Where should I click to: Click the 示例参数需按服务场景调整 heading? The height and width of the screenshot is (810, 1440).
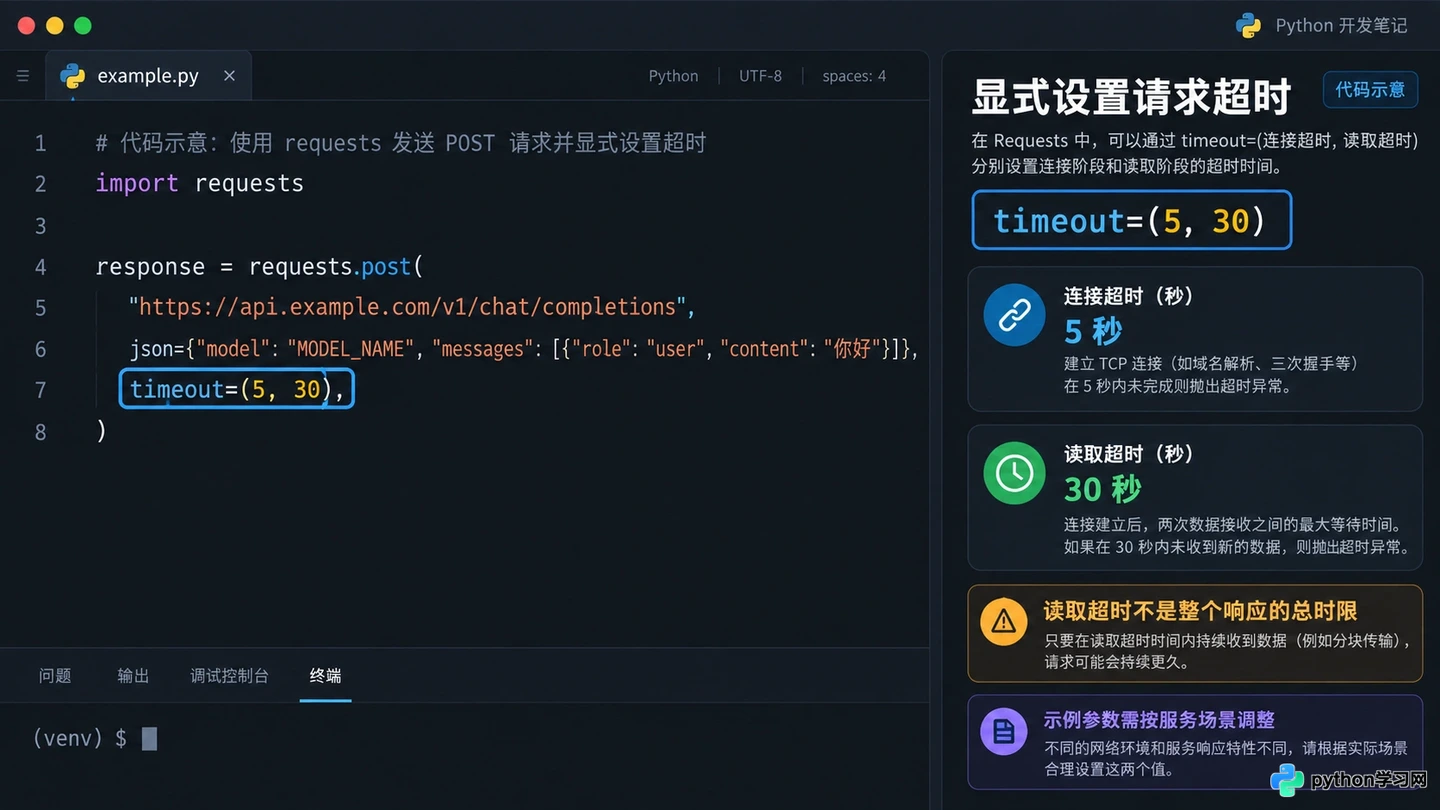[x=1159, y=720]
